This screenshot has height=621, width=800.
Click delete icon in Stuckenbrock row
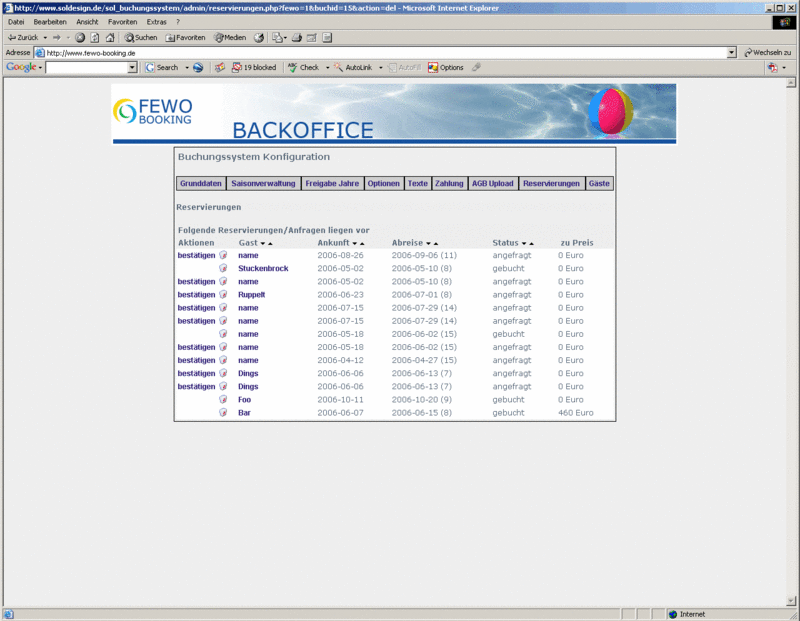223,268
